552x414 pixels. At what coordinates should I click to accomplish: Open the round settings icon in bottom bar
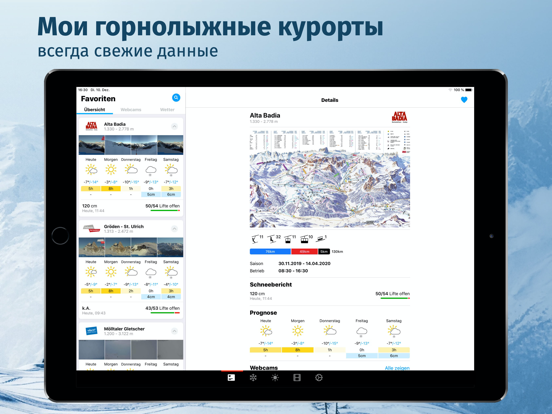pos(319,378)
